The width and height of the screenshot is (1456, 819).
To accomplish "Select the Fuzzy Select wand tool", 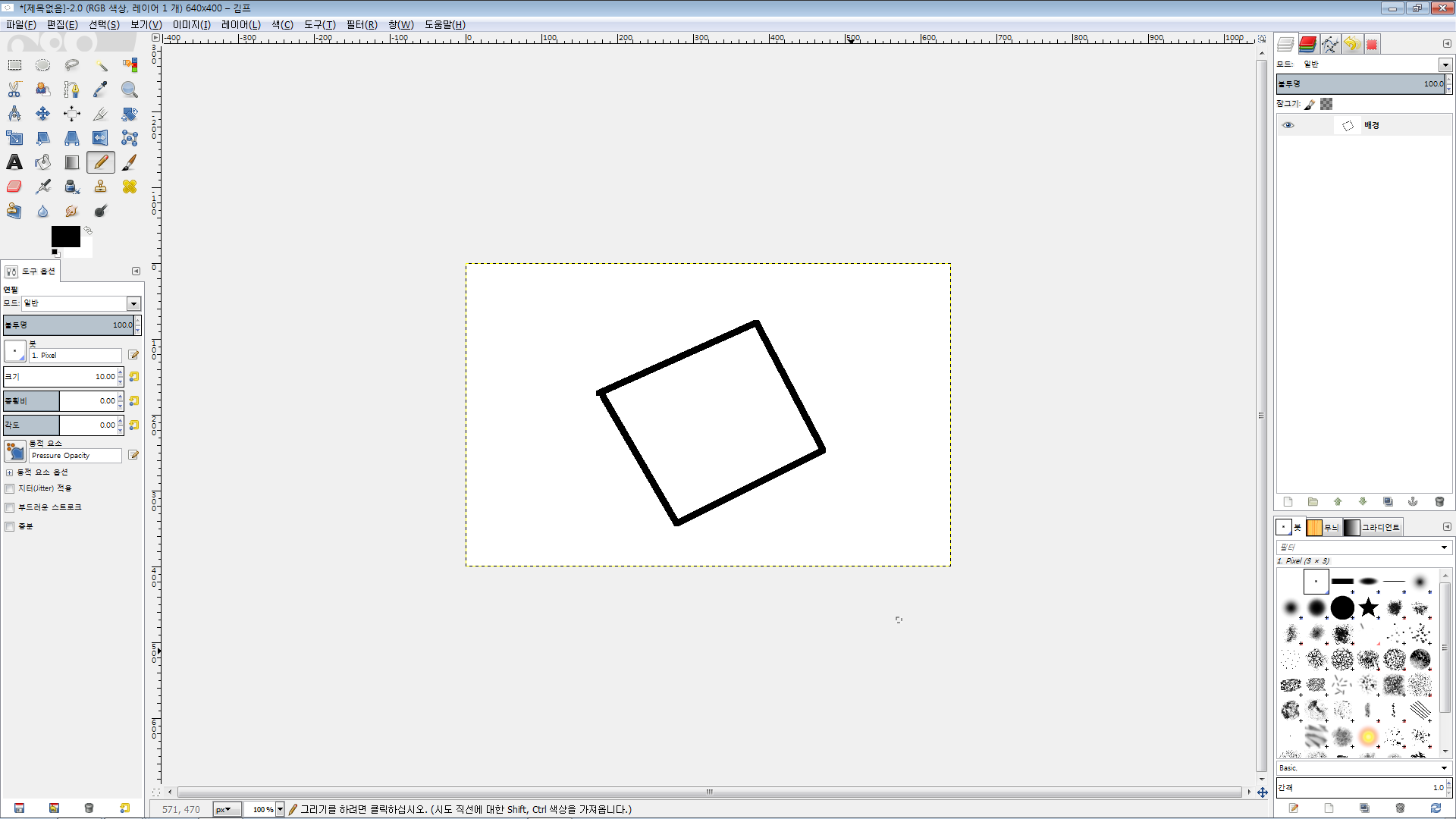I will point(101,65).
